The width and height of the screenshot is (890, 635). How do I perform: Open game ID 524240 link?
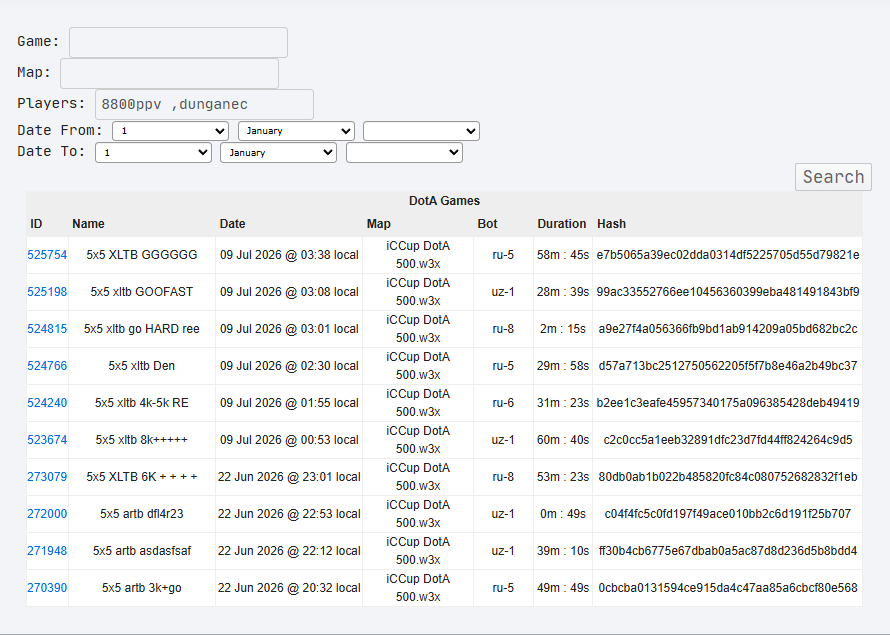47,403
